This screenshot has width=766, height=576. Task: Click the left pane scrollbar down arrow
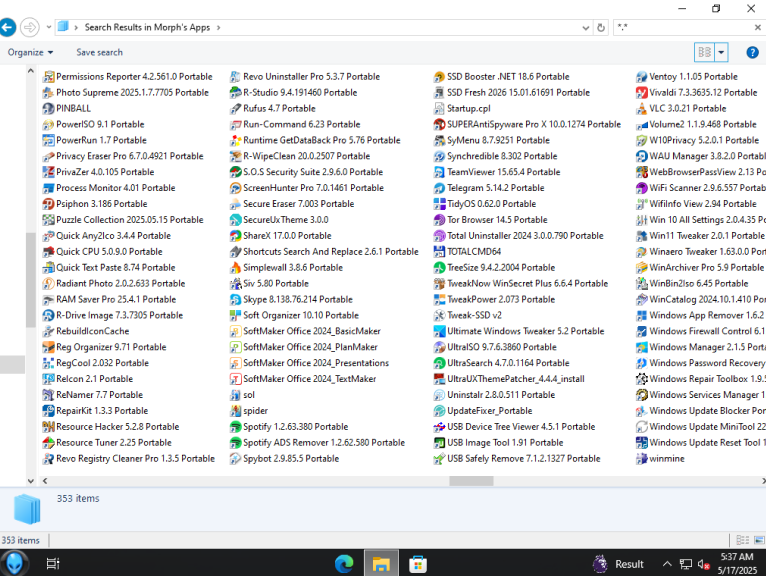31,481
